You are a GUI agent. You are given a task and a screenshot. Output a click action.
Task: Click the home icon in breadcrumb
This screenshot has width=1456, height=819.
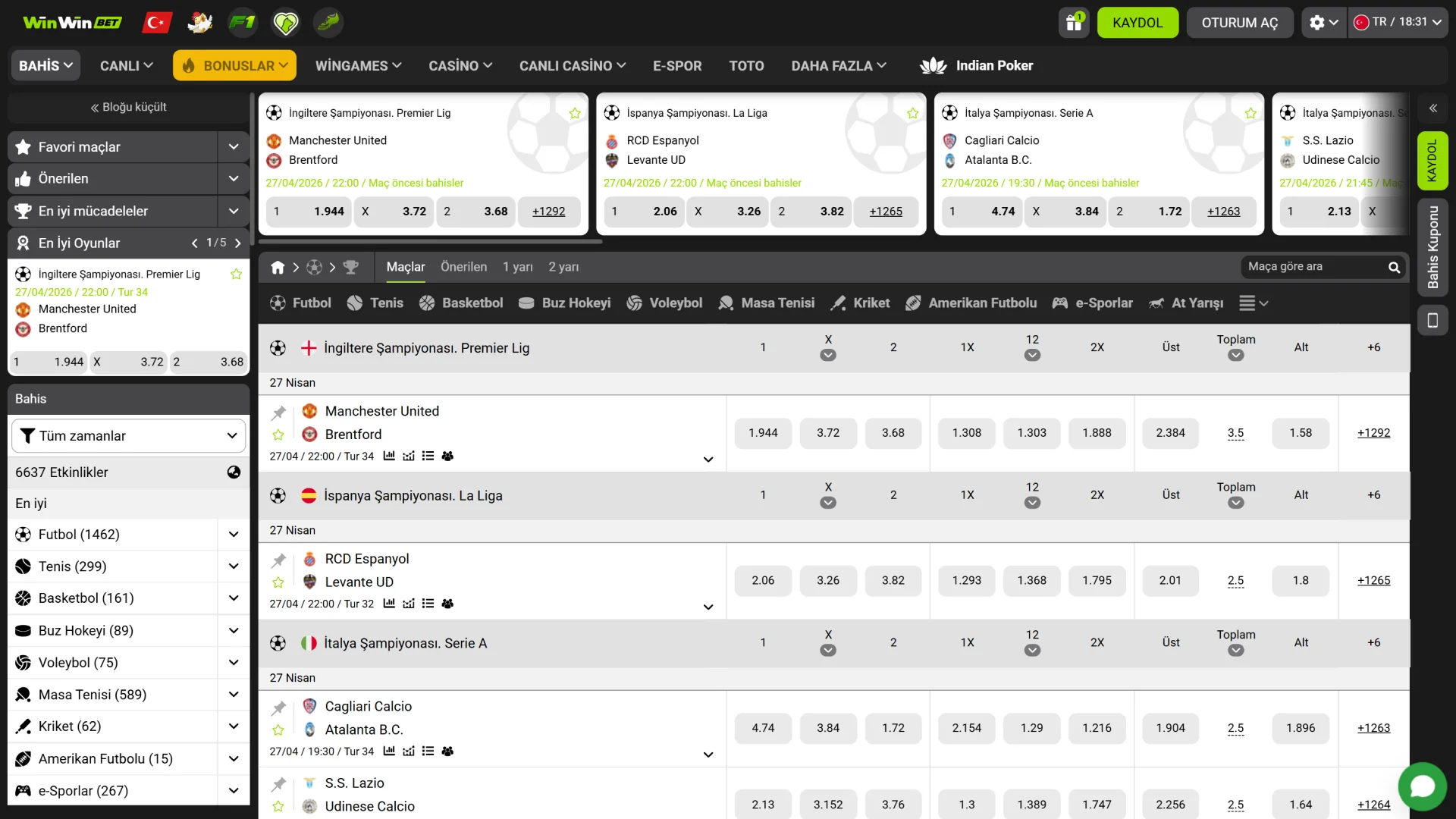tap(278, 267)
